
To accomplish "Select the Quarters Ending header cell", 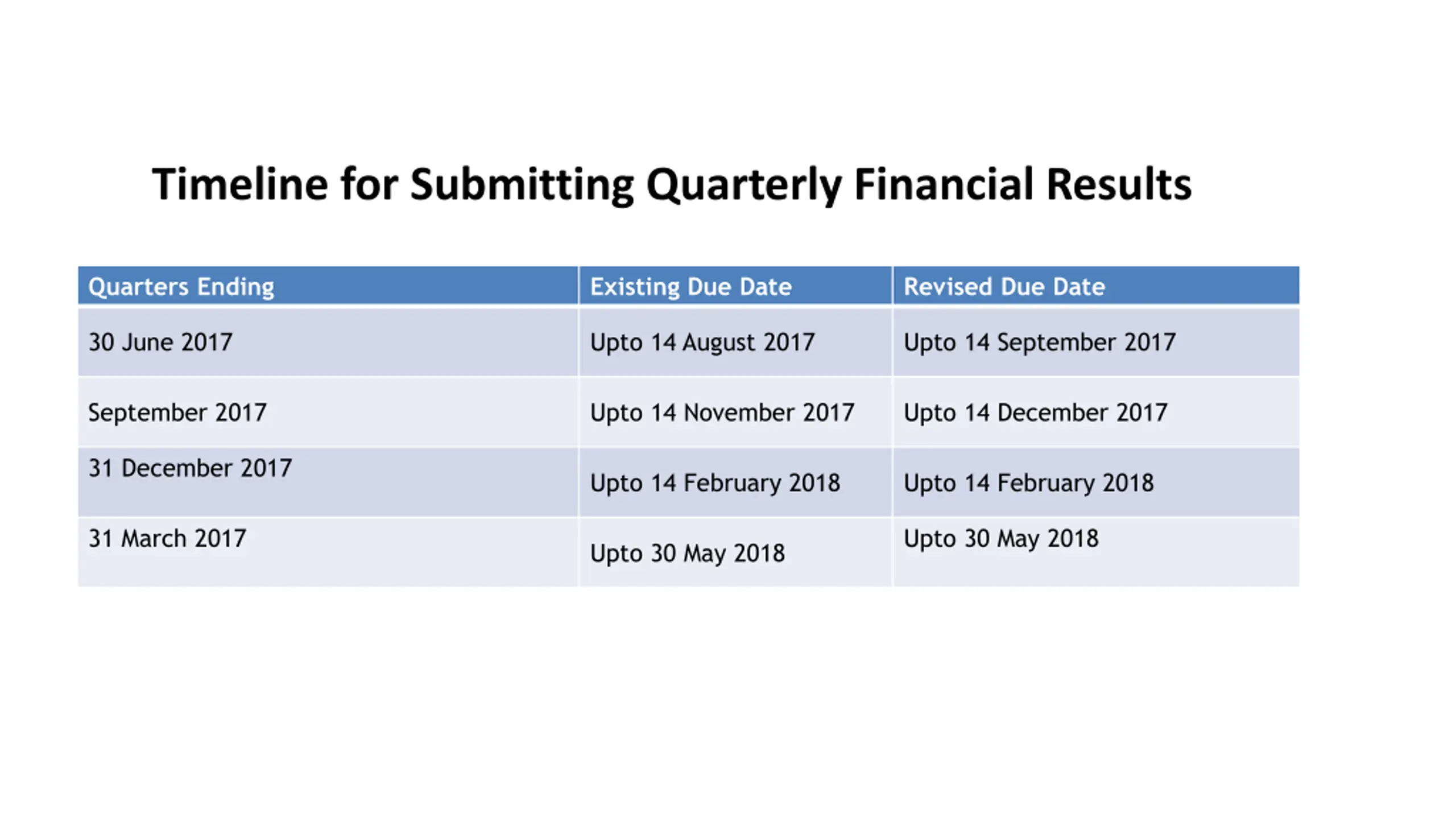I will tap(328, 286).
